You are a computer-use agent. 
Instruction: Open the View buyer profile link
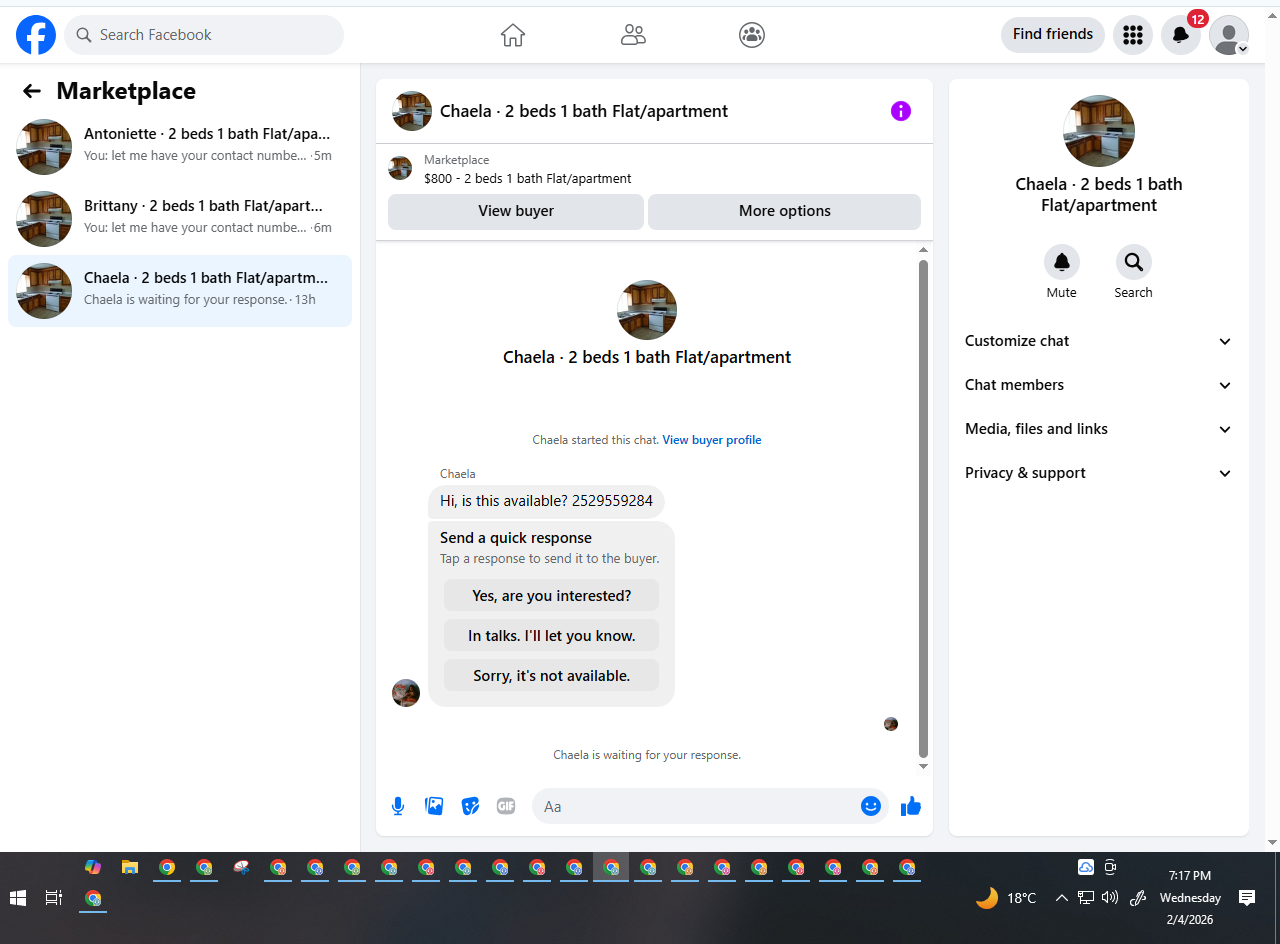click(712, 440)
